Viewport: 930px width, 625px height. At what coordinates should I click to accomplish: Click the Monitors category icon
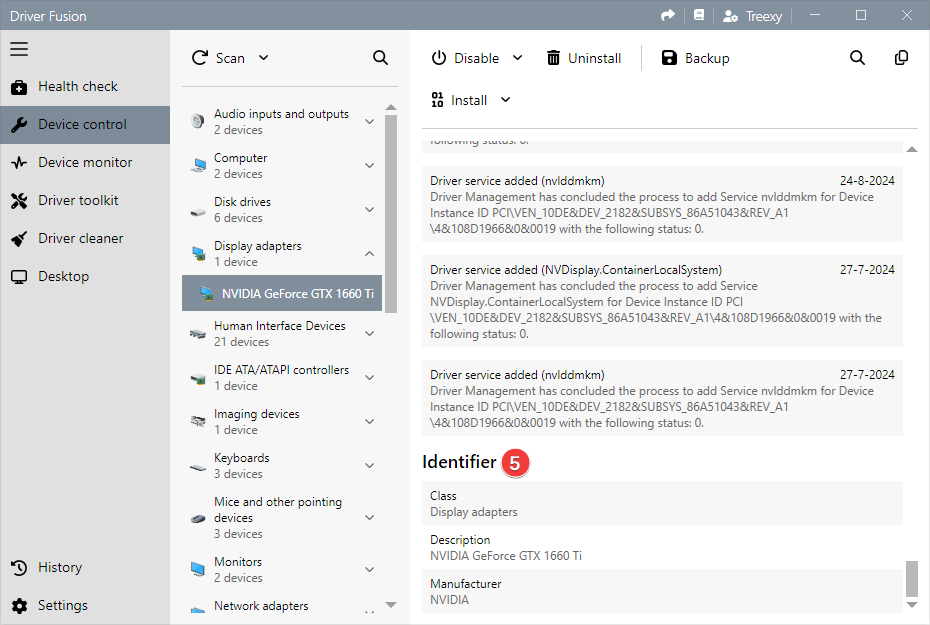point(198,569)
